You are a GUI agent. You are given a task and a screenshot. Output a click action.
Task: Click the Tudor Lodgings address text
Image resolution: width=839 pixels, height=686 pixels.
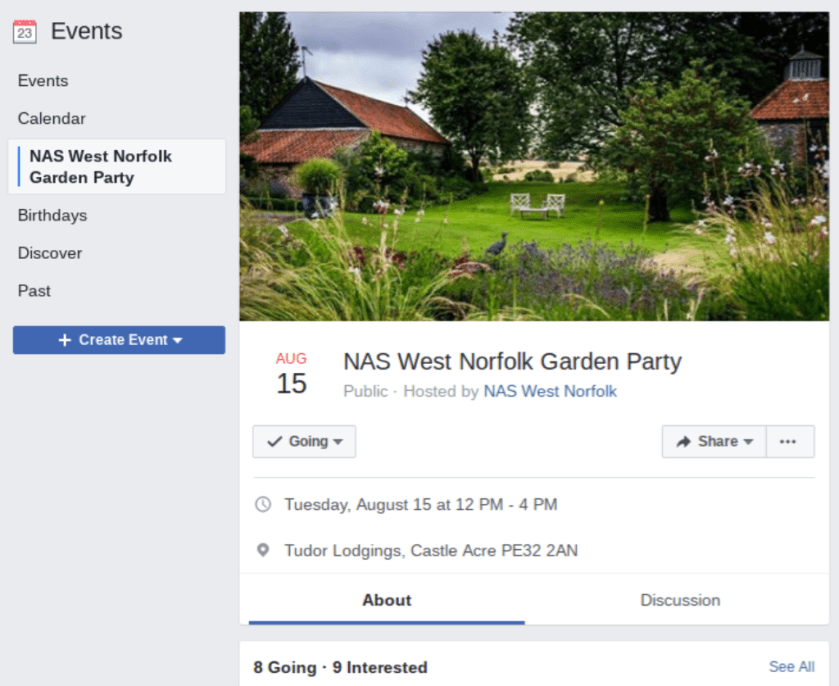[x=430, y=550]
